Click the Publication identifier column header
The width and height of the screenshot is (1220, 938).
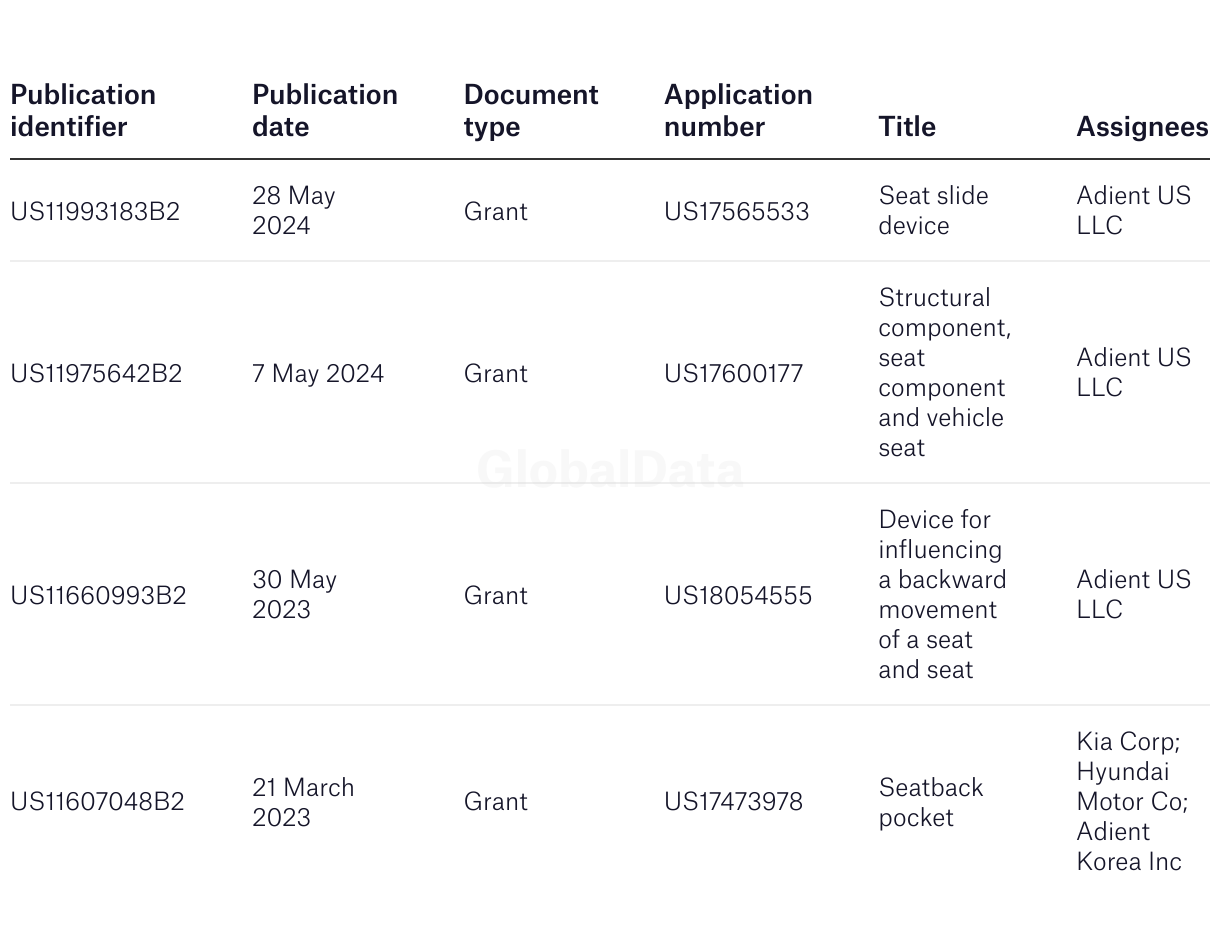point(83,111)
